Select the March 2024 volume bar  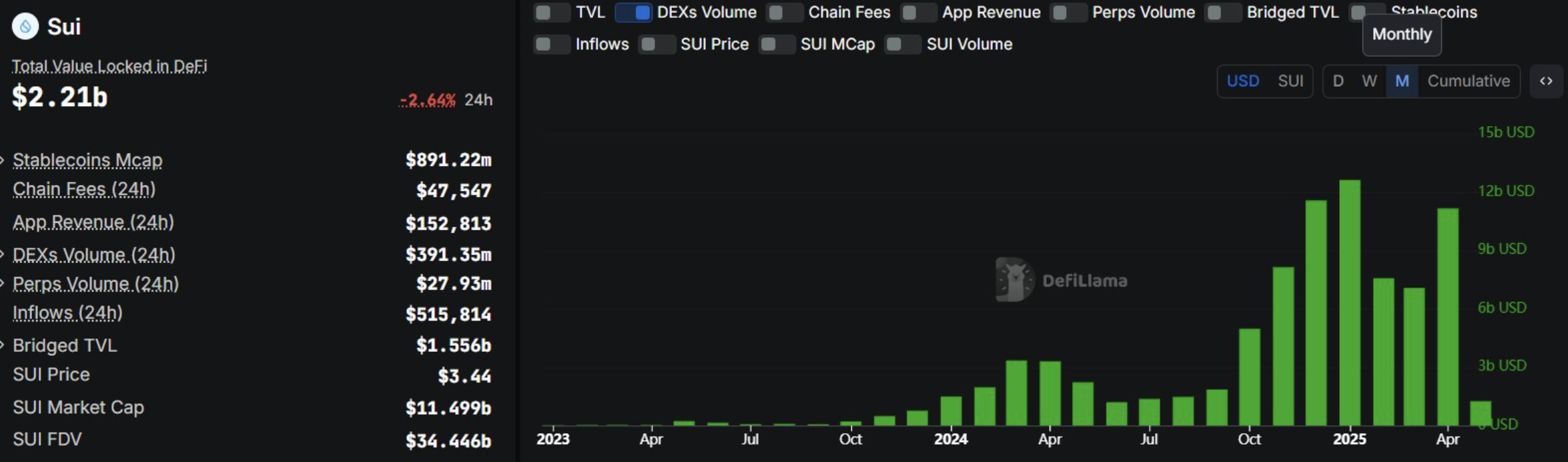click(1016, 393)
